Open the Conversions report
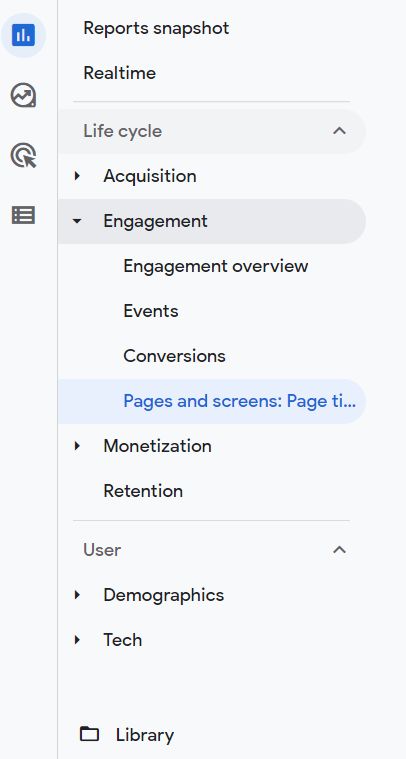 click(175, 356)
